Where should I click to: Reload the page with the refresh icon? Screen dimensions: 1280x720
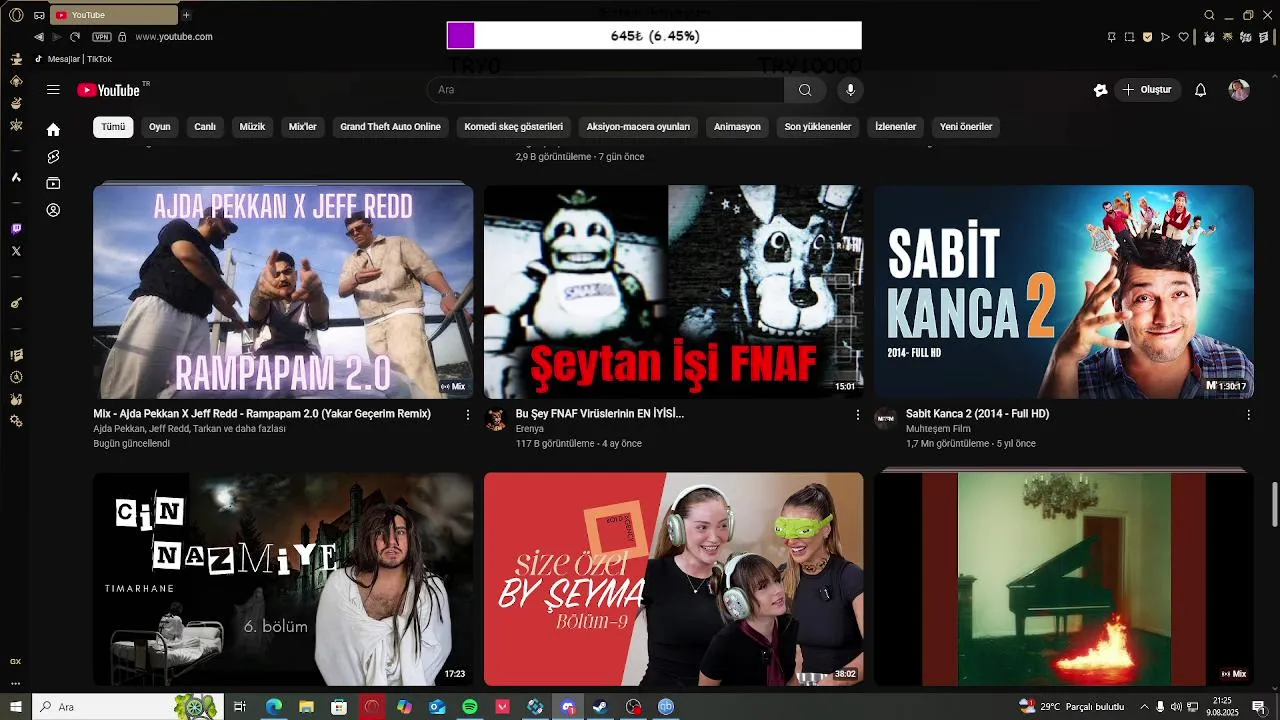coord(75,37)
